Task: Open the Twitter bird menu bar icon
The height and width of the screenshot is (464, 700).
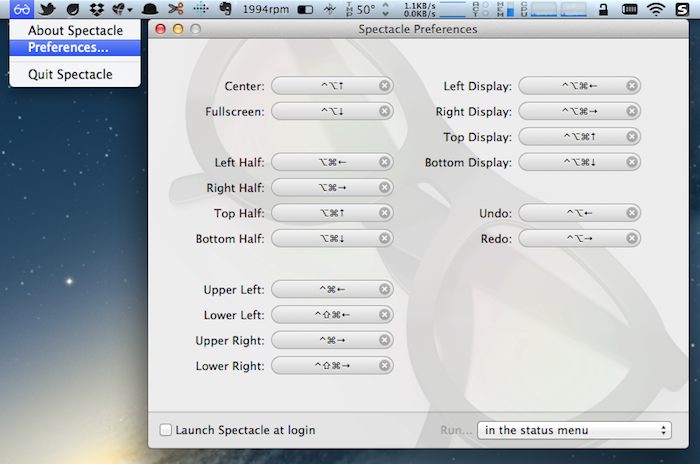Action: click(x=46, y=8)
